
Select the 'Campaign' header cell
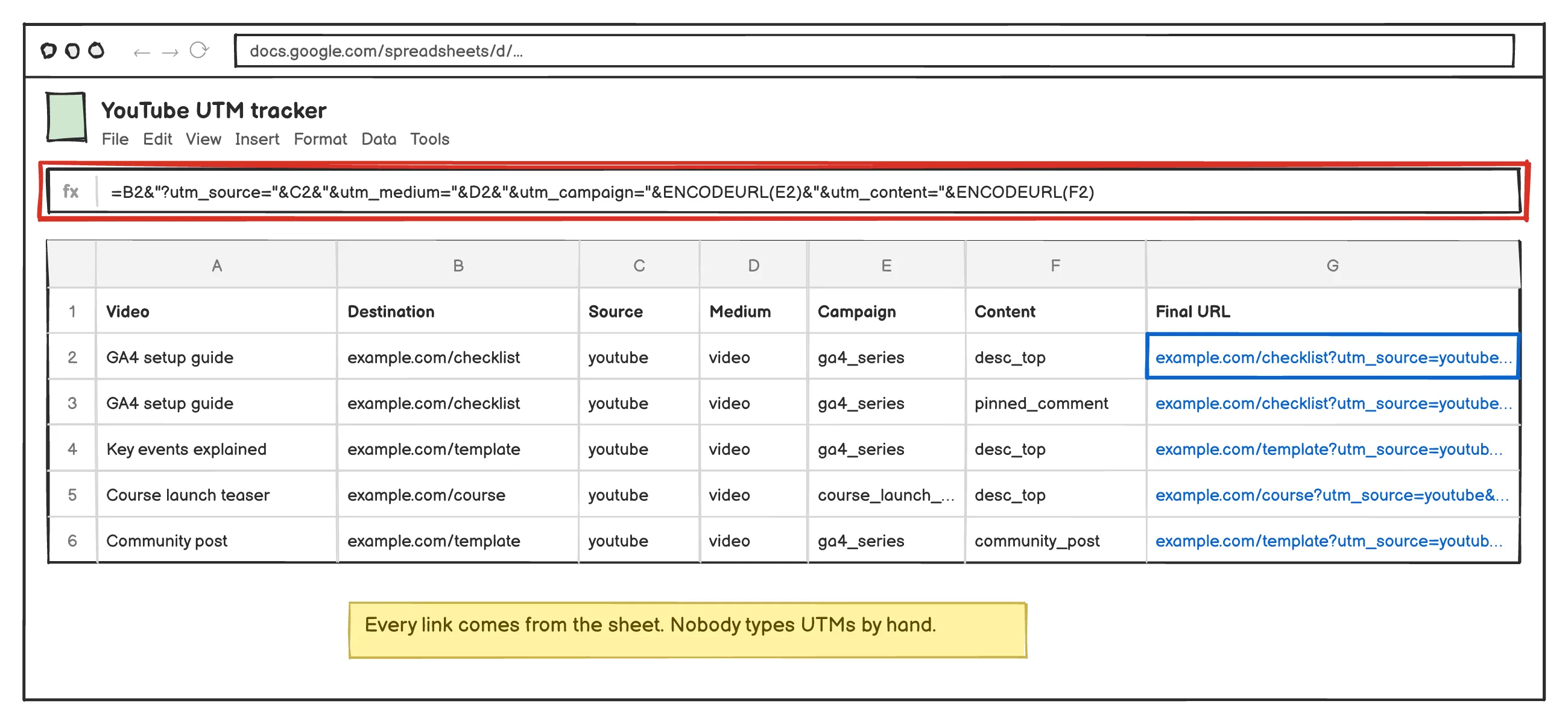click(887, 311)
